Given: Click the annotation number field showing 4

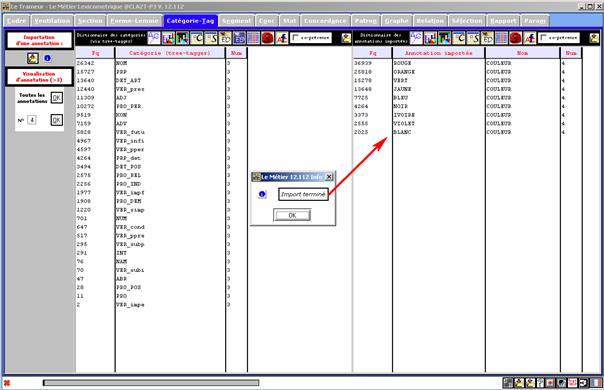Looking at the screenshot, I should point(32,120).
